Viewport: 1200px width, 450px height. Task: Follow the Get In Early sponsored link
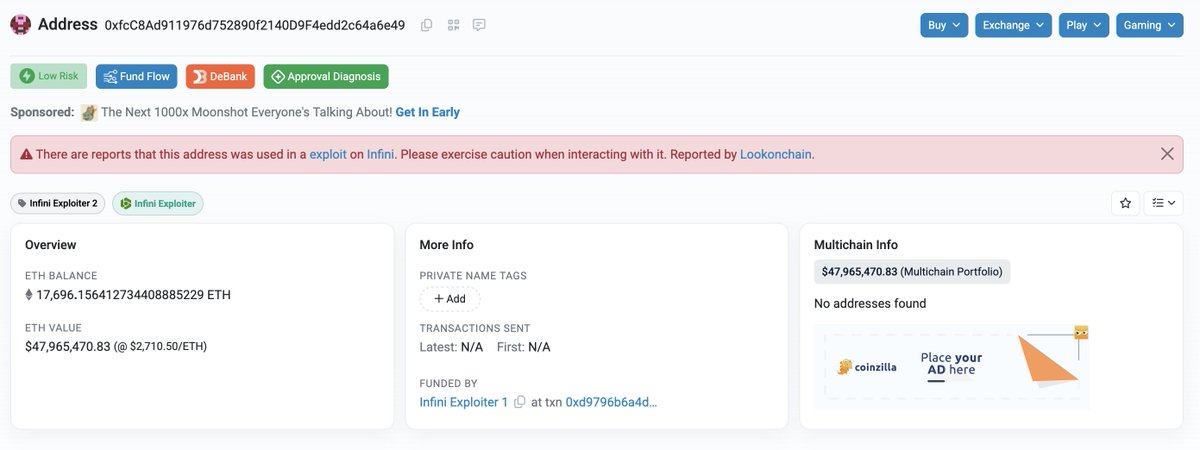pos(427,112)
